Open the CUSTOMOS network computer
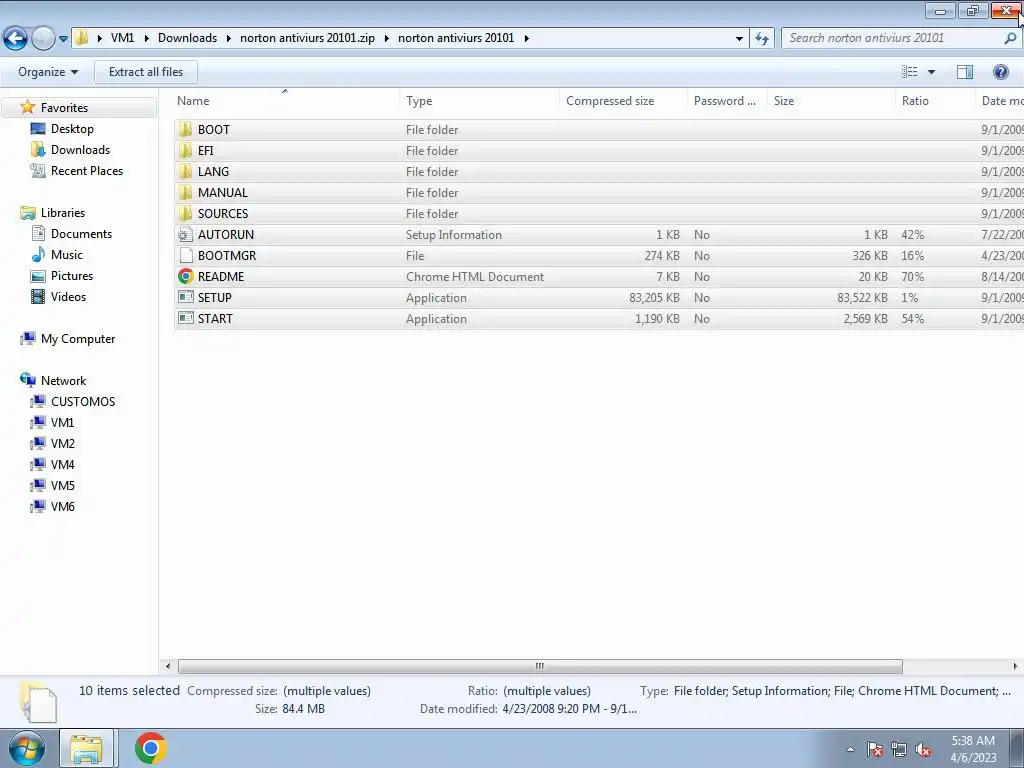The image size is (1024, 768). (x=83, y=402)
